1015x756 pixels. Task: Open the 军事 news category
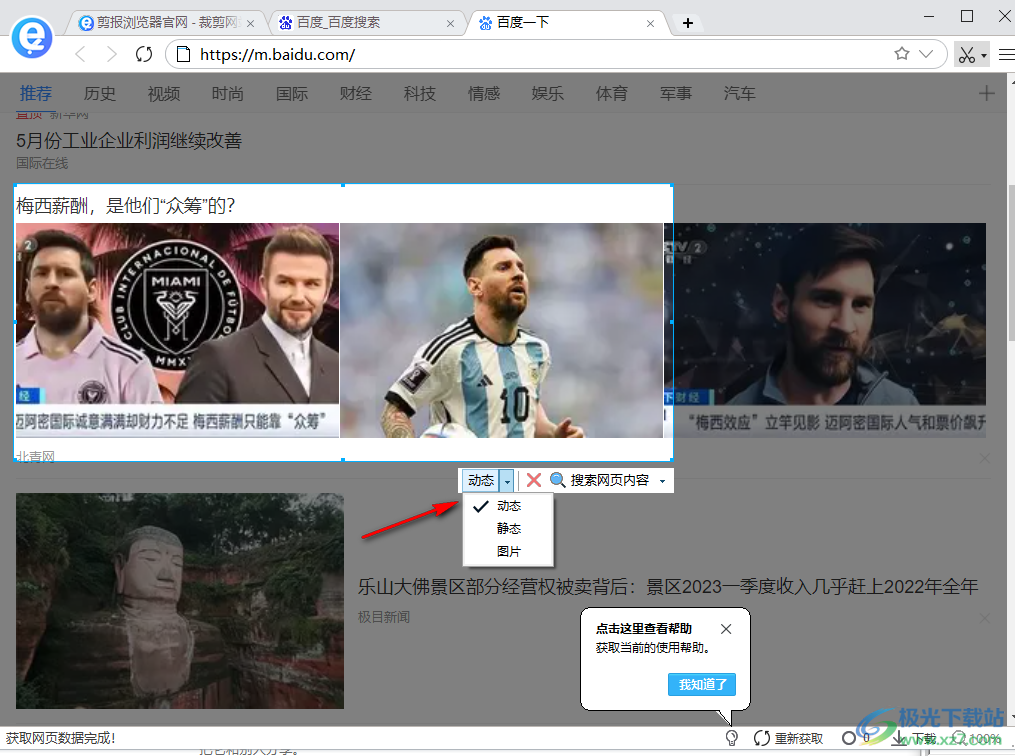676,94
